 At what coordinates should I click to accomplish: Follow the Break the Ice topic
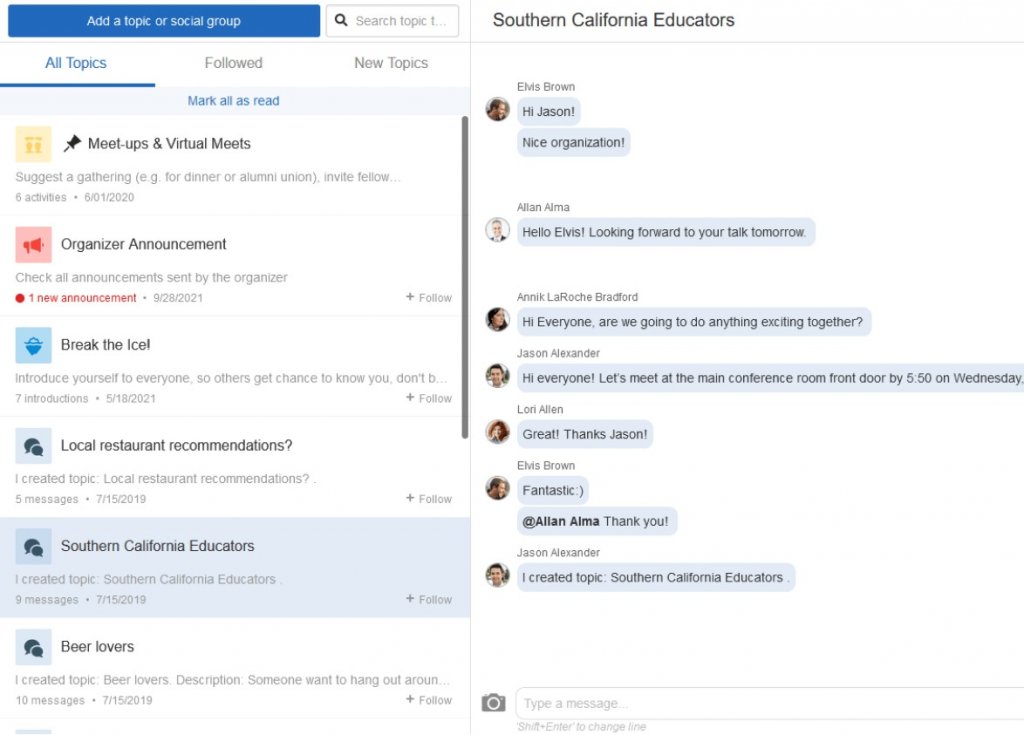click(428, 398)
